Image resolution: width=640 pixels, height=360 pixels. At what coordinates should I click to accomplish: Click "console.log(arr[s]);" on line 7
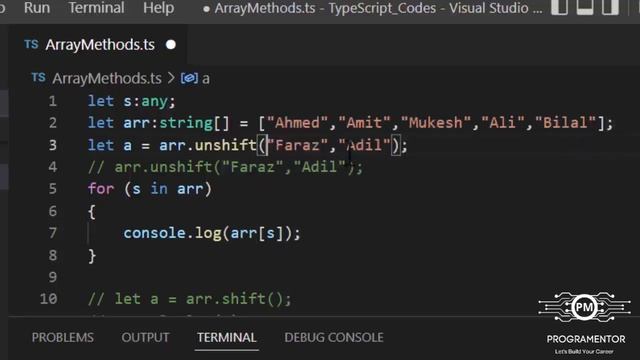tap(212, 233)
